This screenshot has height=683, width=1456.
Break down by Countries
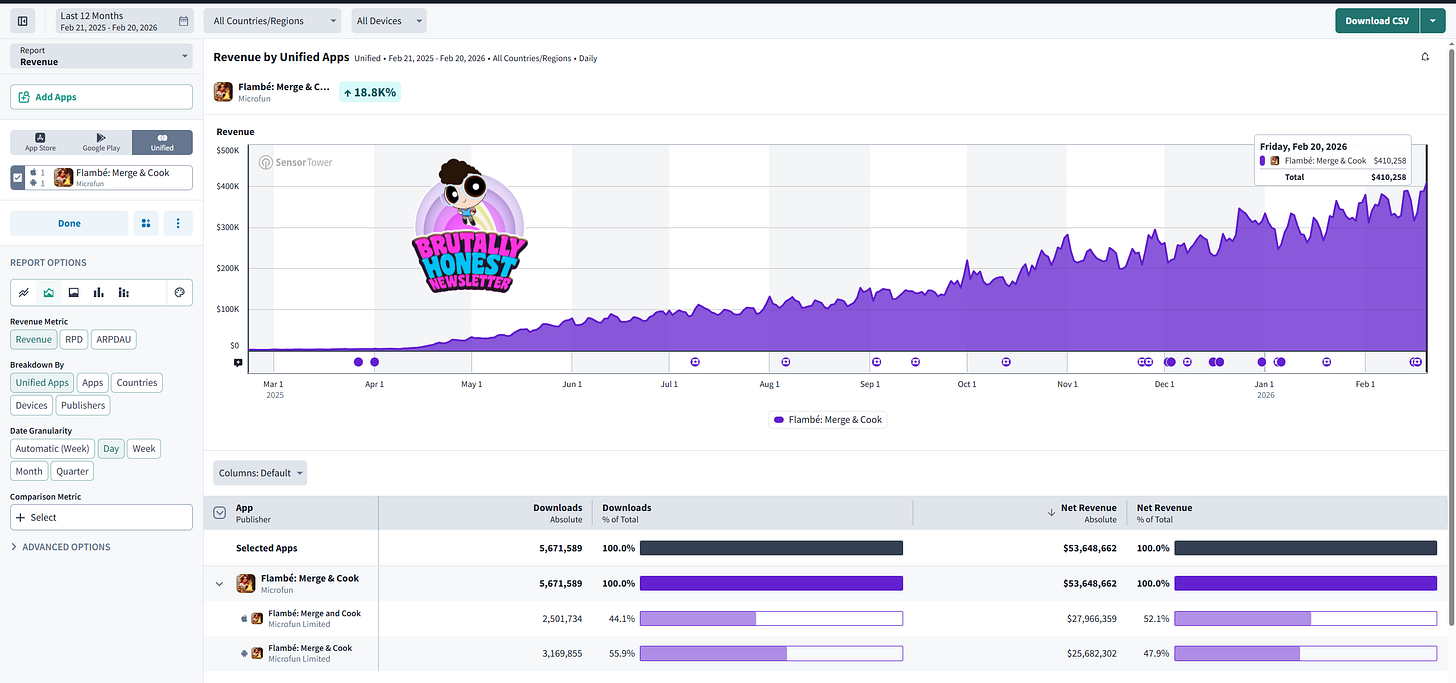pos(137,382)
